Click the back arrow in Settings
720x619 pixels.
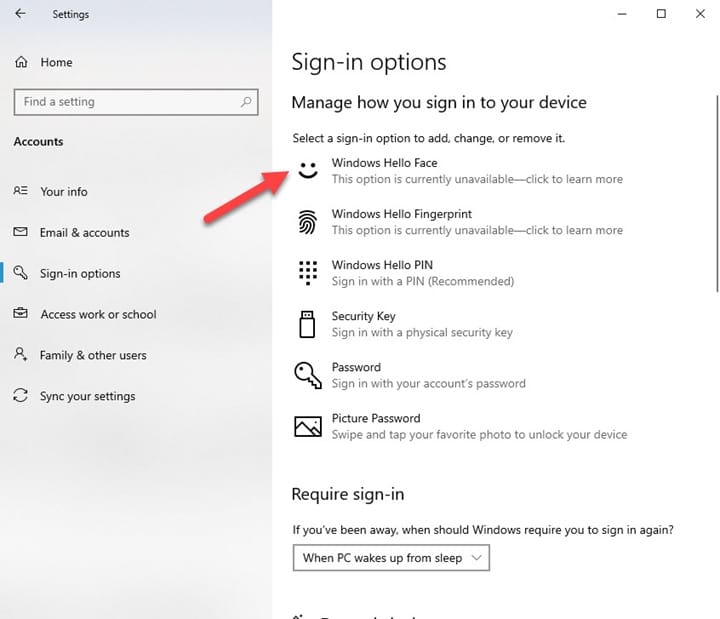pyautogui.click(x=20, y=14)
